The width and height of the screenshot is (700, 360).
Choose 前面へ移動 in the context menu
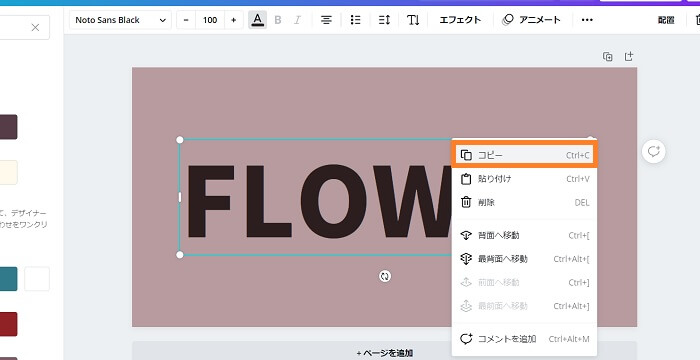[524, 283]
